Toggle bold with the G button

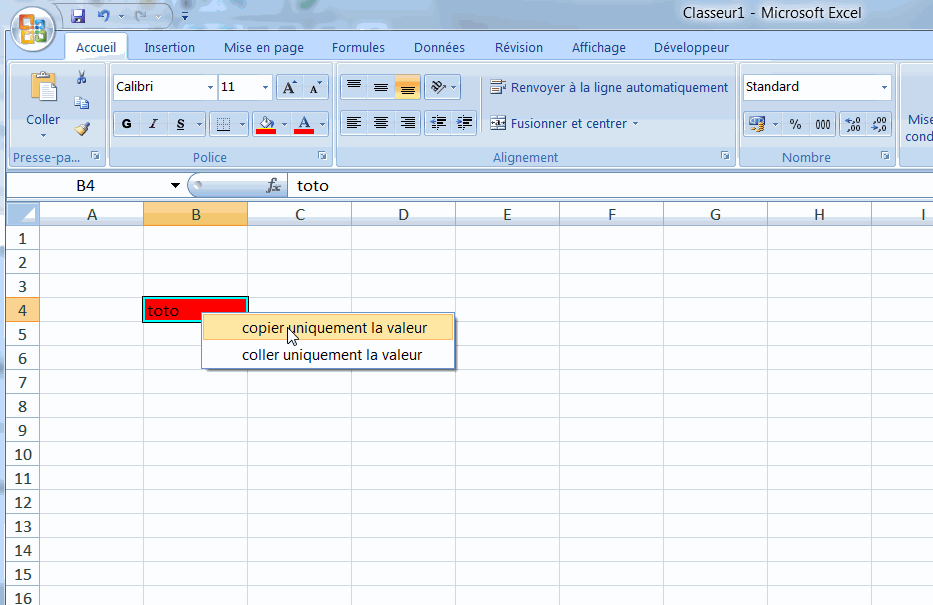pyautogui.click(x=126, y=122)
